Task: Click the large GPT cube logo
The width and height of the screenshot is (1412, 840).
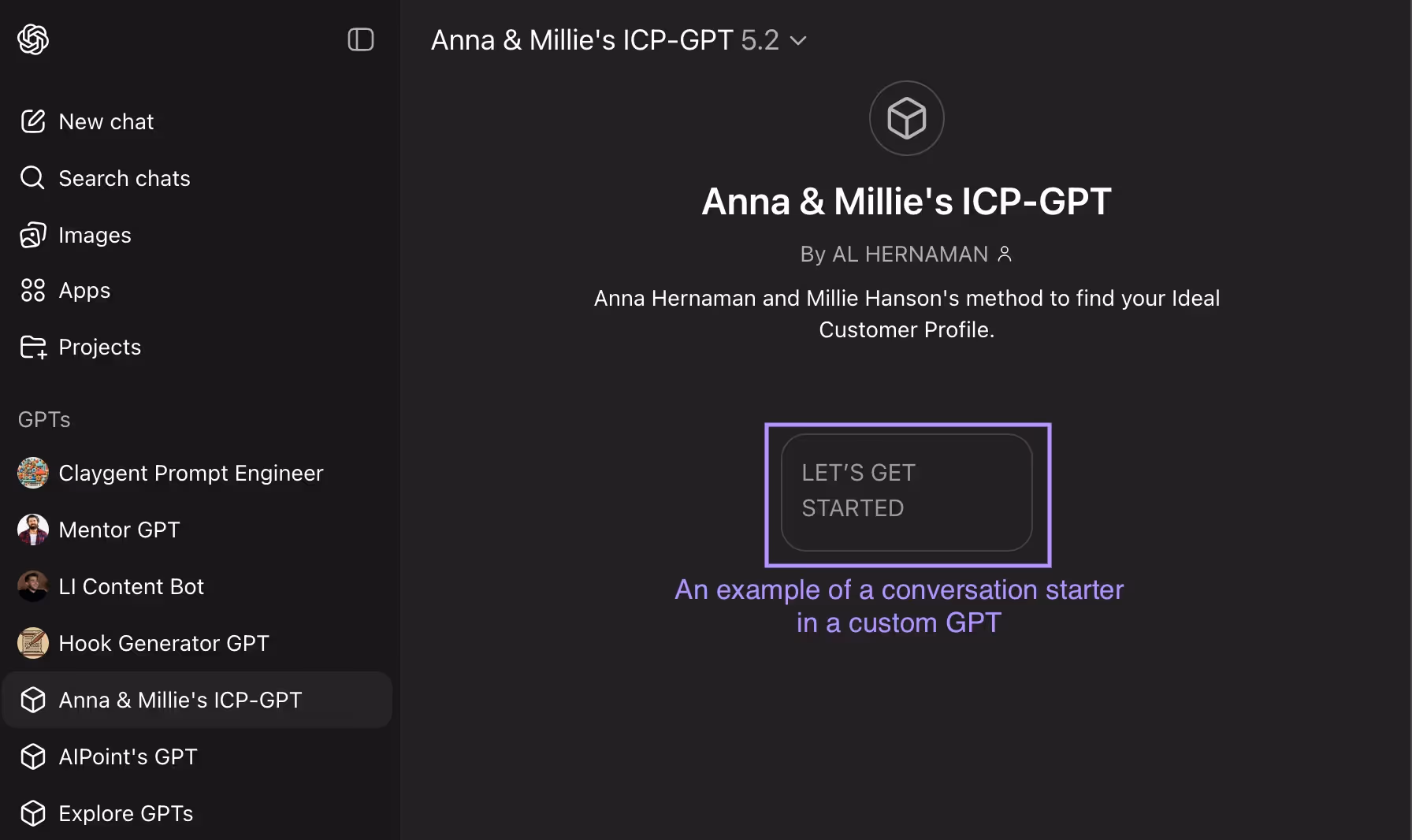Action: click(907, 118)
